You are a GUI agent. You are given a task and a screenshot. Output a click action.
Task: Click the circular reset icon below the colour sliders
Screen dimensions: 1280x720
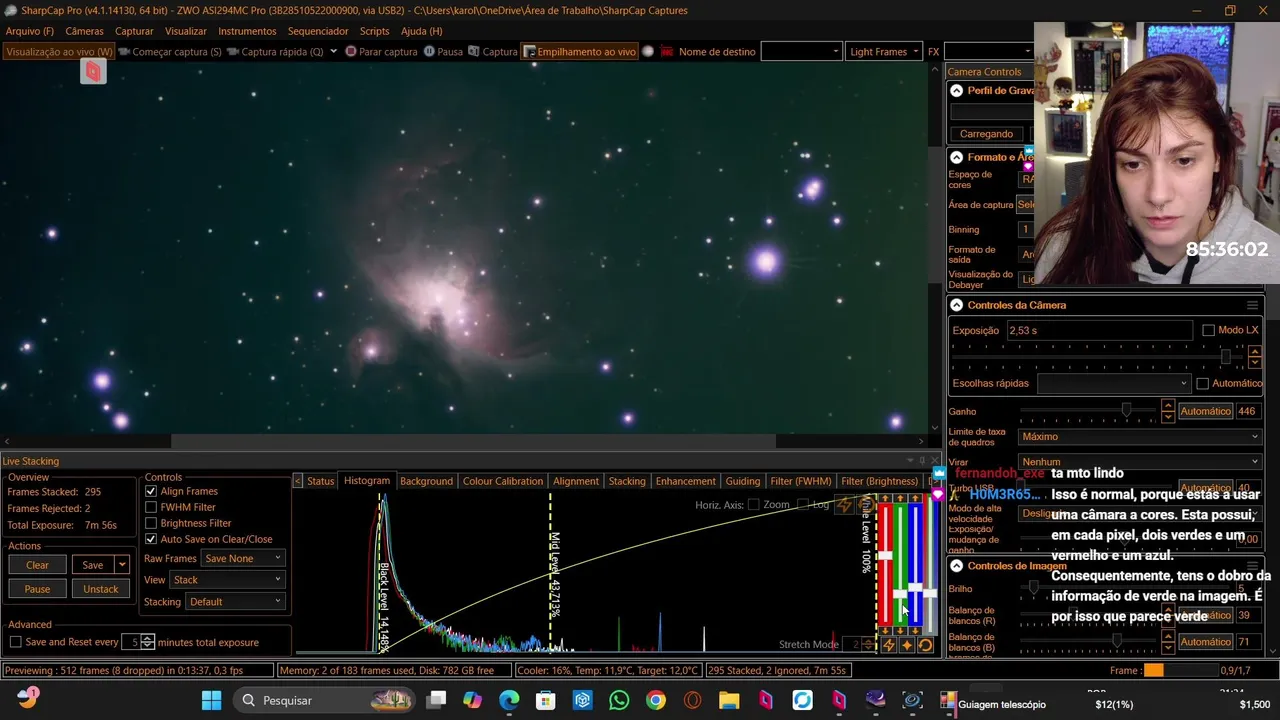coord(926,645)
